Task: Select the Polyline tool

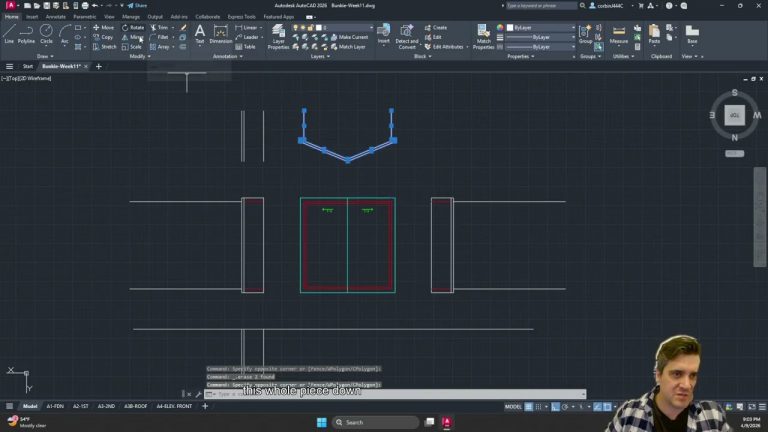Action: [x=27, y=34]
